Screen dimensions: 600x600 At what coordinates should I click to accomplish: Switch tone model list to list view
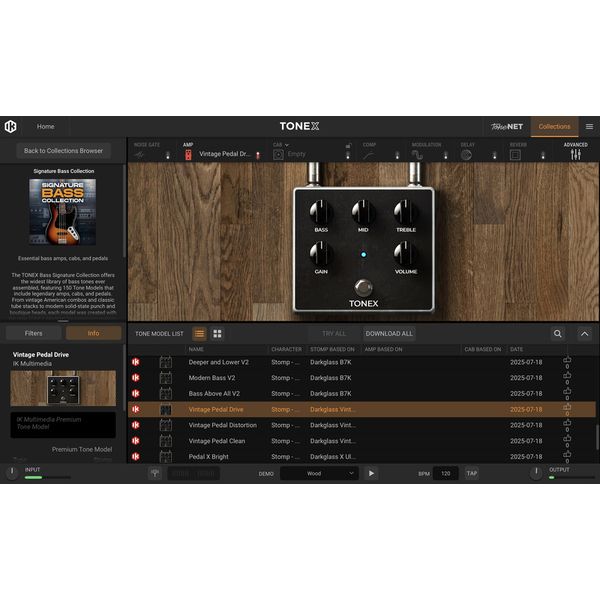click(x=200, y=333)
